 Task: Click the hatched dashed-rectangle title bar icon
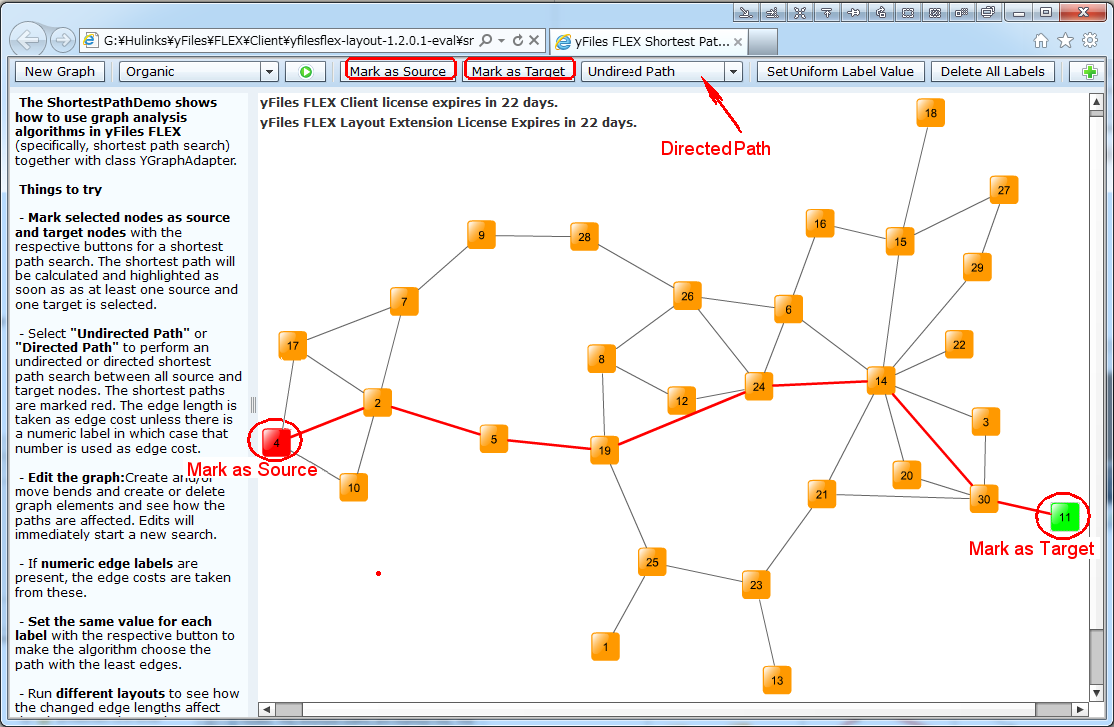(935, 12)
